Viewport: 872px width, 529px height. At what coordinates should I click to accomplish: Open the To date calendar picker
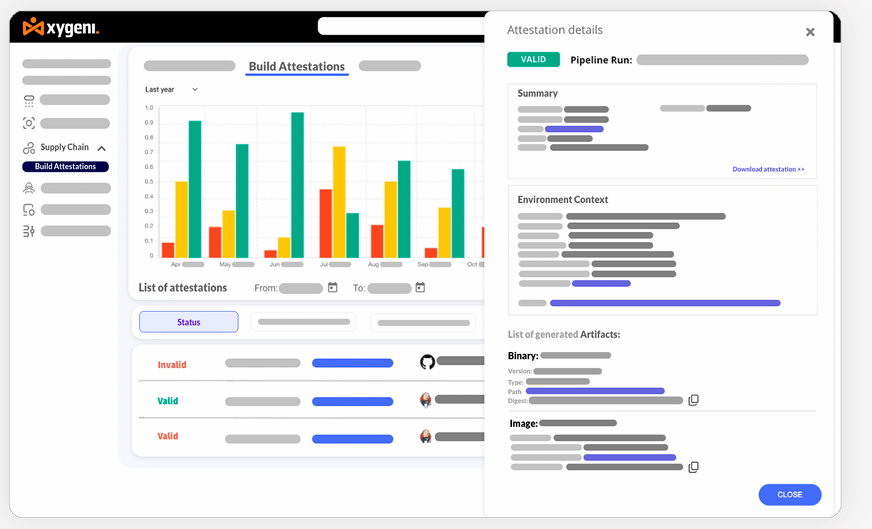coord(420,288)
